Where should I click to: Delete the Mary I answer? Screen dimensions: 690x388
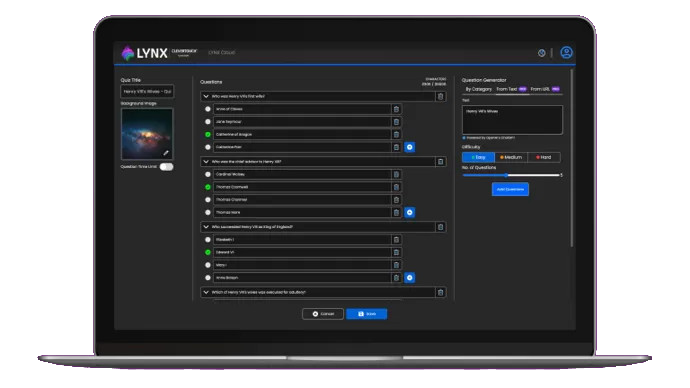coord(396,265)
